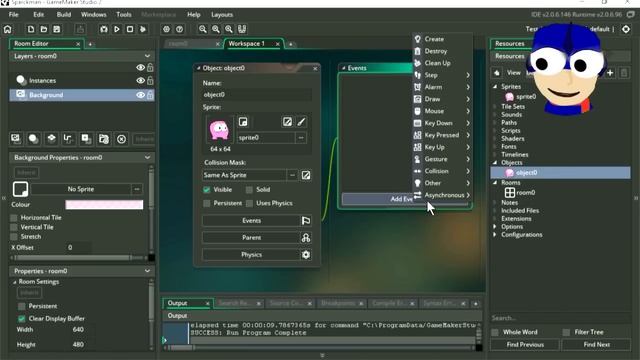Enable object Persistent checkbox
Screen dimensions: 640x360
[207, 203]
